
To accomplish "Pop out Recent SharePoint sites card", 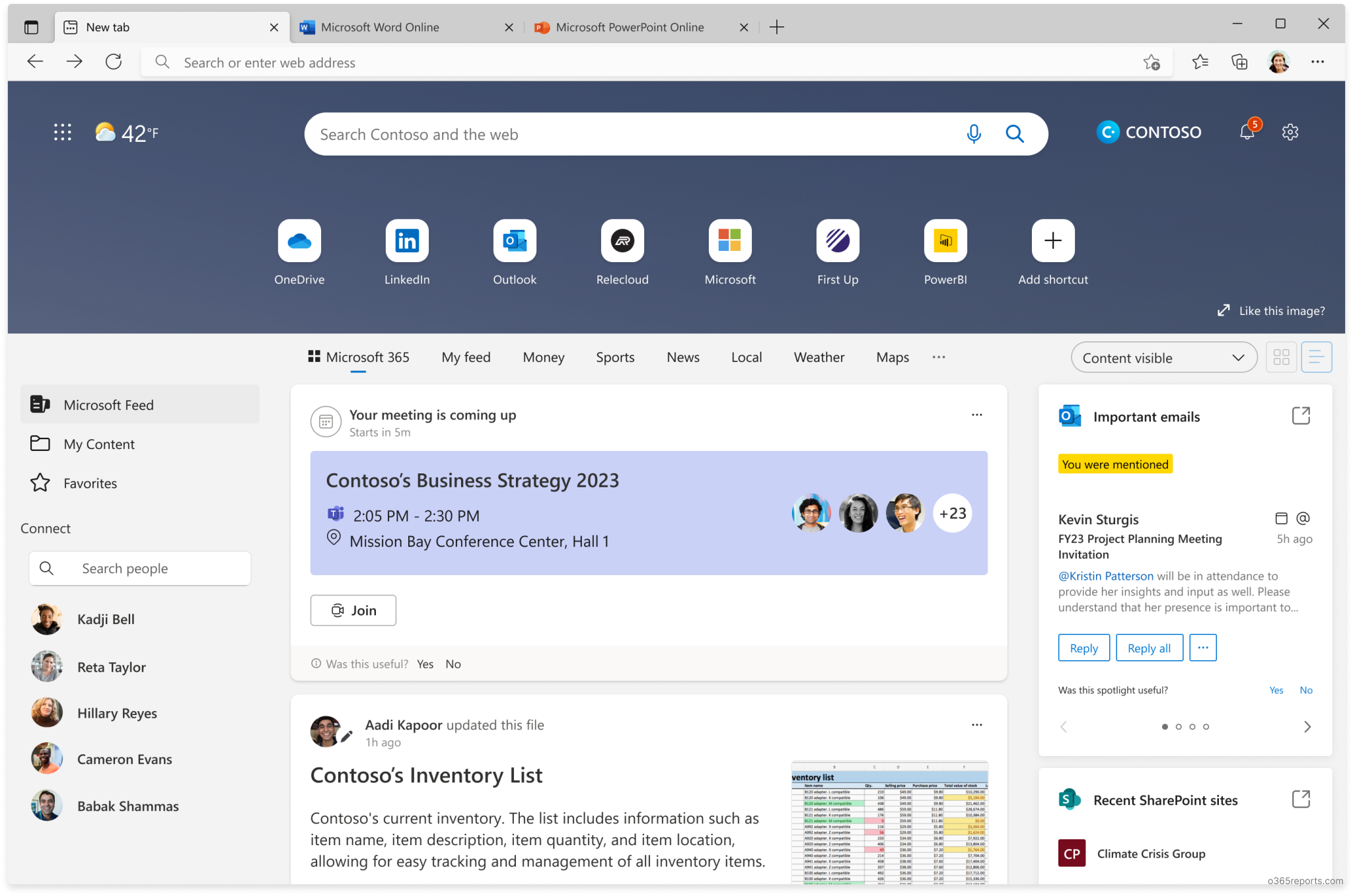I will click(x=1301, y=800).
